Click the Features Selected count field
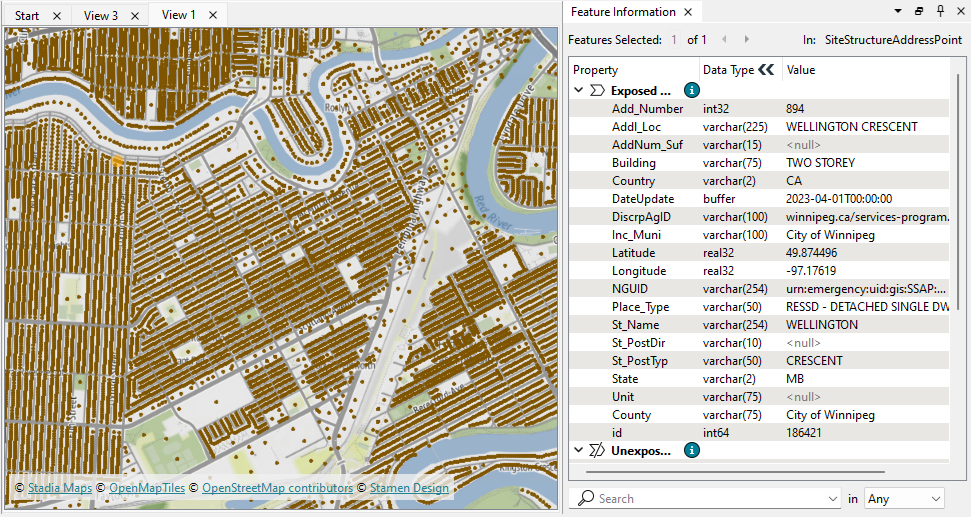 674,40
